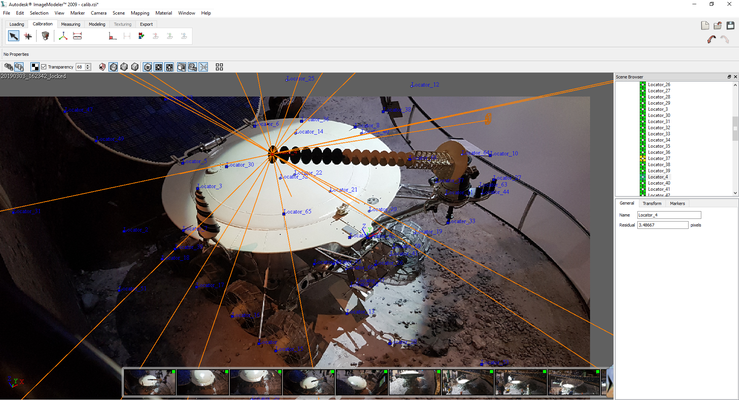The width and height of the screenshot is (739, 400).
Task: Switch to the Measuring tab
Action: click(70, 24)
